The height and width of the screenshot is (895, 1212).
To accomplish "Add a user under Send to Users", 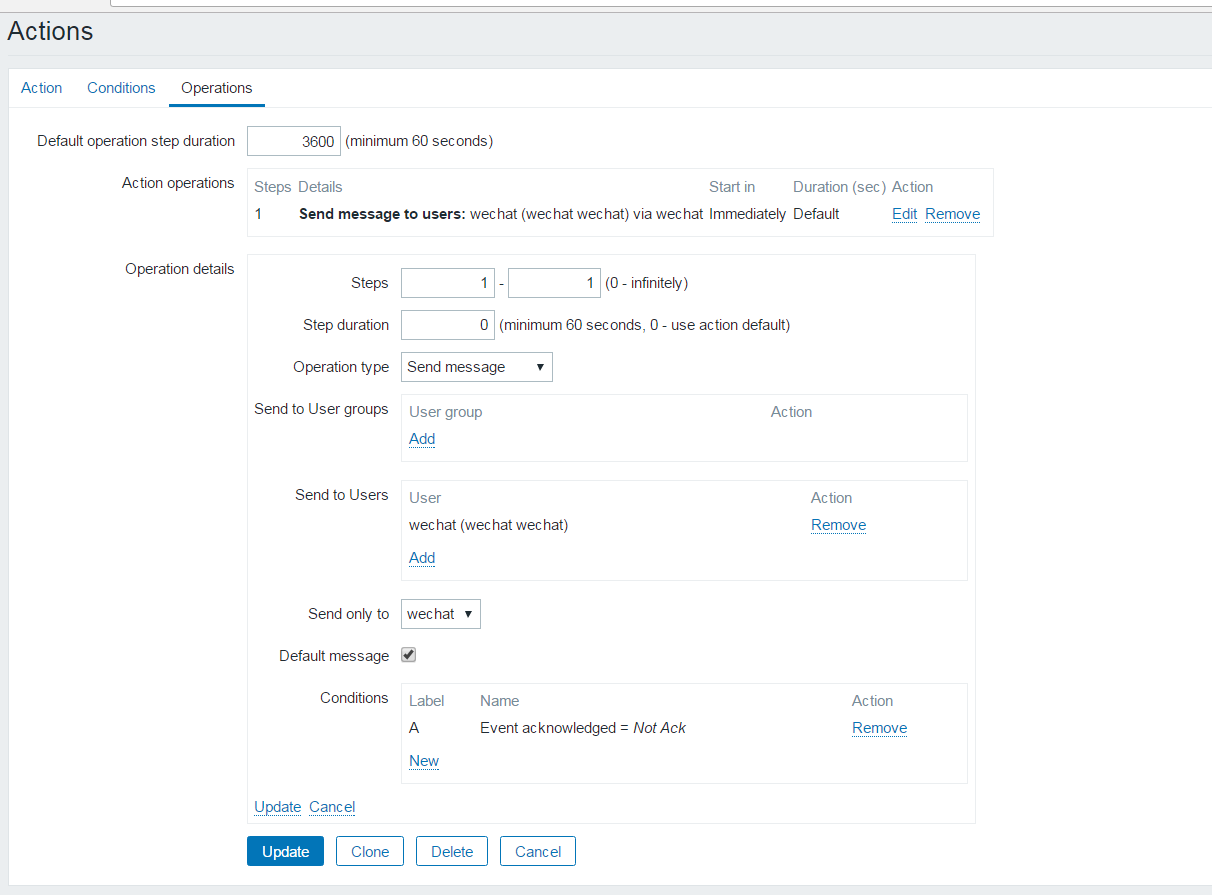I will click(x=422, y=558).
